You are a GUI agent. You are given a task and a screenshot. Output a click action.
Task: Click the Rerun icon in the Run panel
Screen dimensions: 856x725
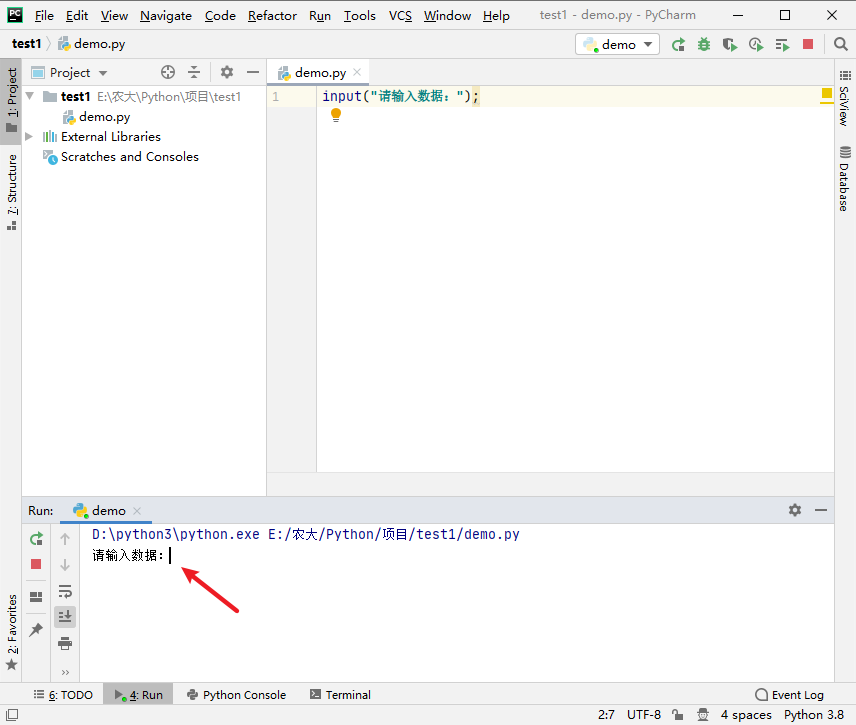(36, 539)
